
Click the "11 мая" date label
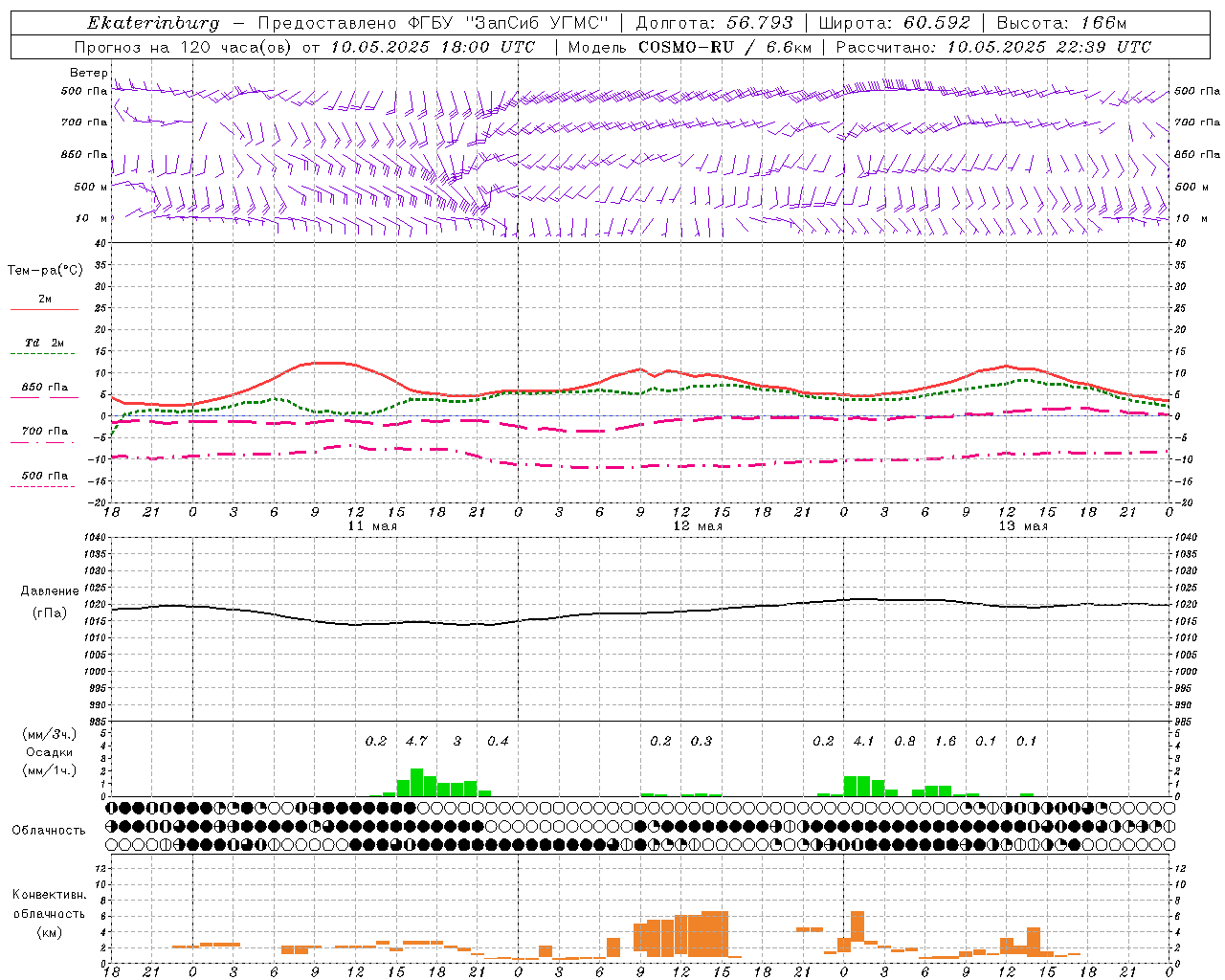(x=372, y=526)
